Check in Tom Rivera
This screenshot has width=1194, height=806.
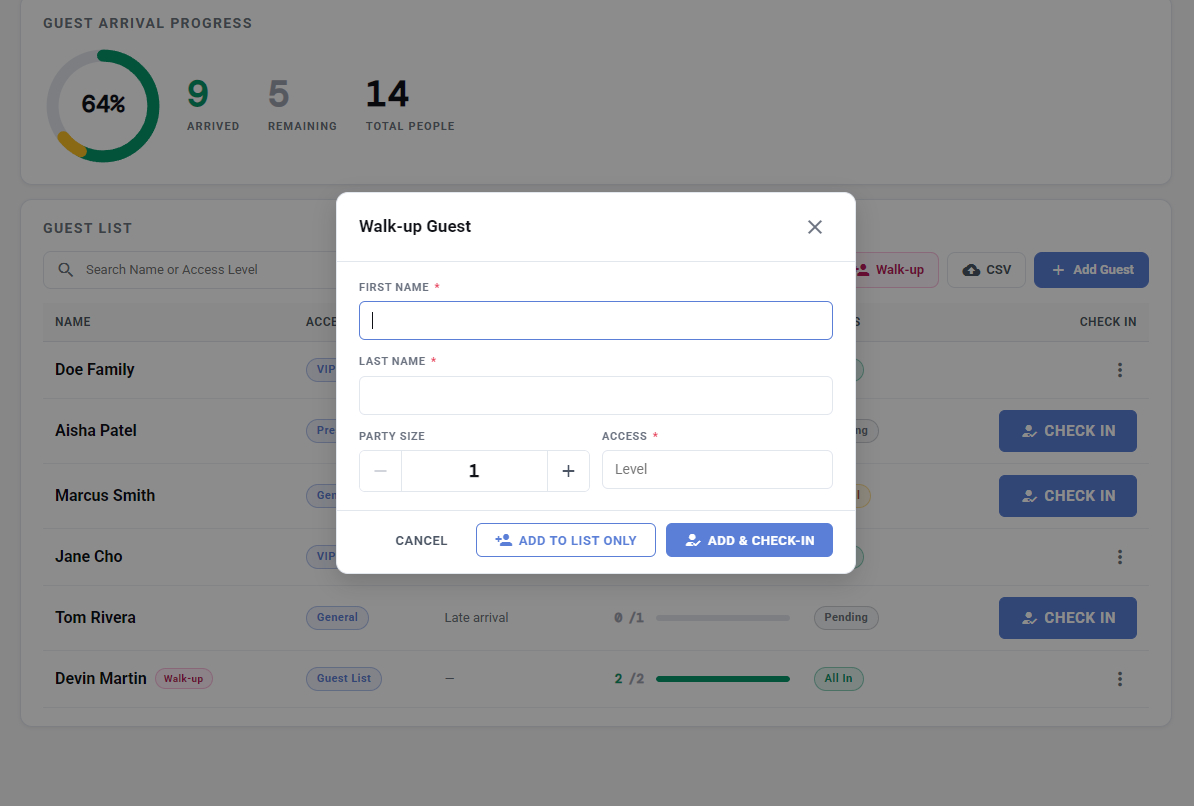click(1068, 618)
